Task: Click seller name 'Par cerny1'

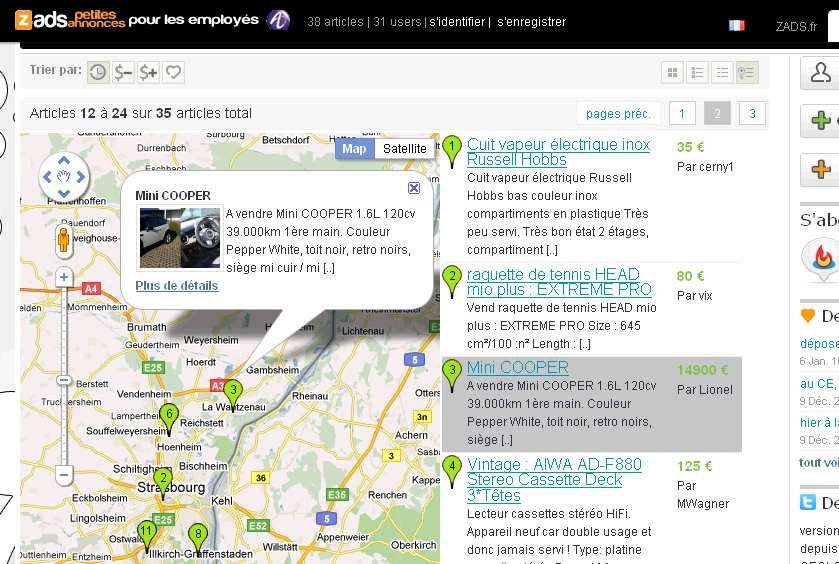Action: 705,167
